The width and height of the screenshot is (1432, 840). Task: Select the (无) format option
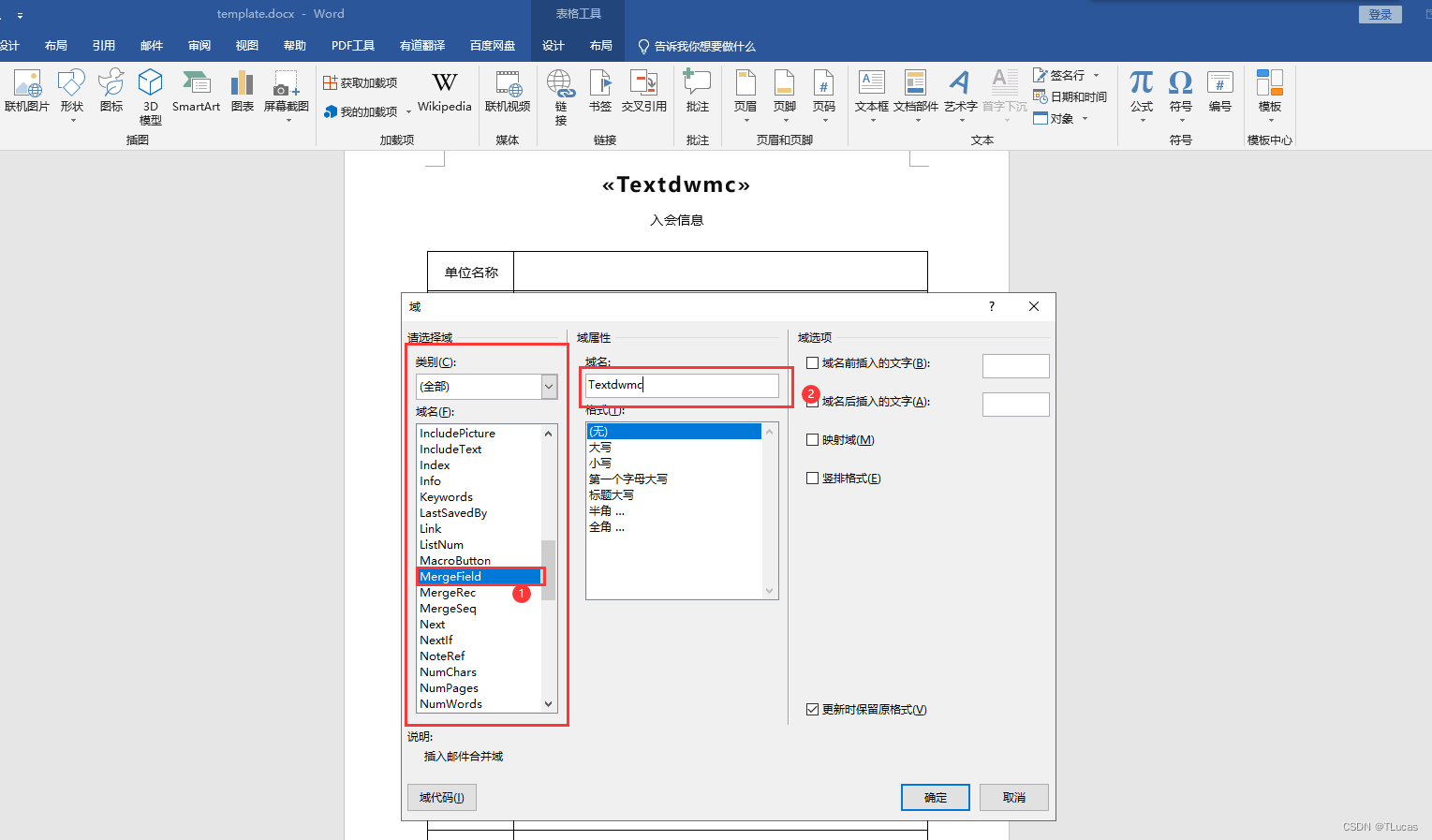pyautogui.click(x=674, y=432)
